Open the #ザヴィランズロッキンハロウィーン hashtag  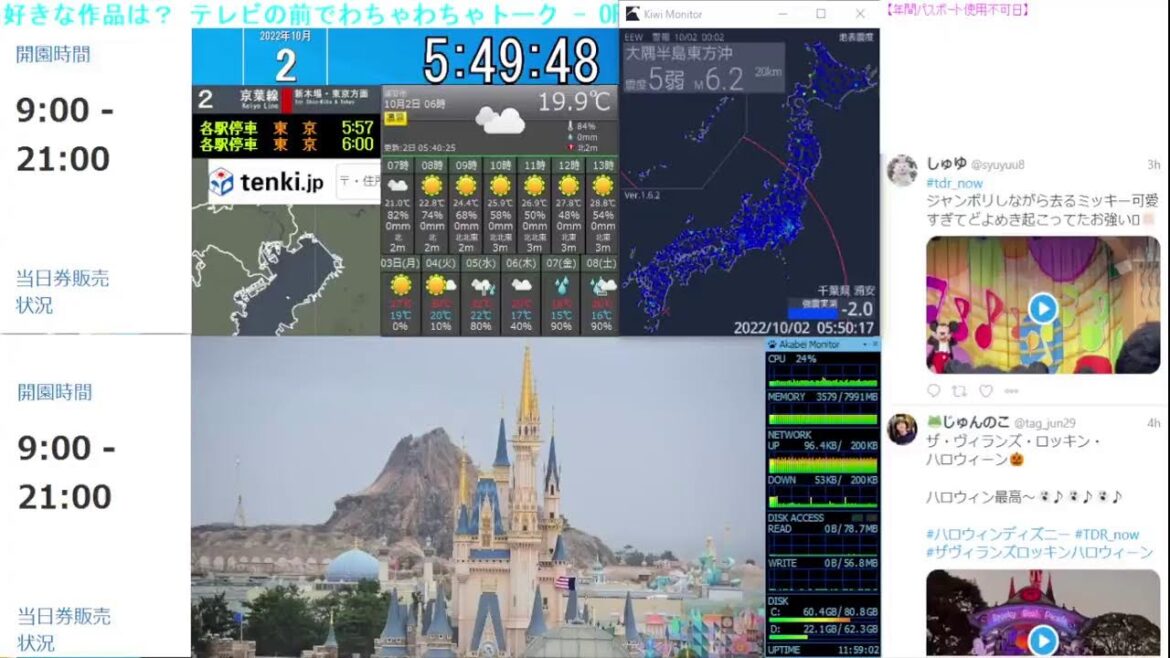(1039, 553)
